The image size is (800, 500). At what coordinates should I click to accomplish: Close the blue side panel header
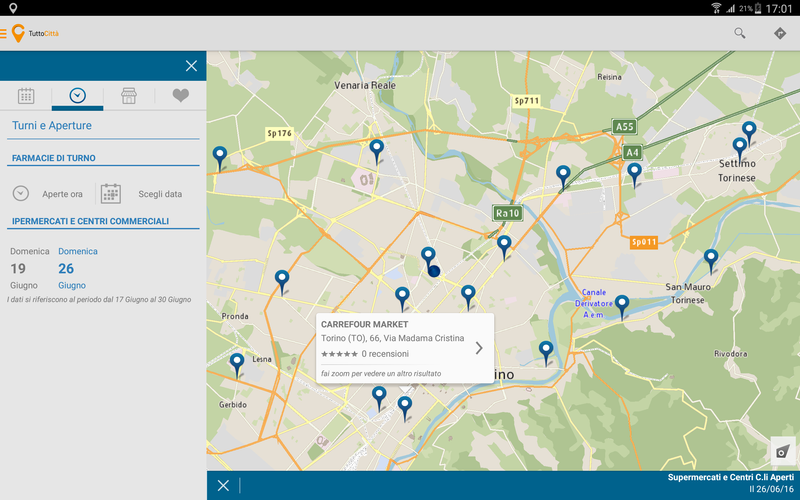tap(191, 66)
